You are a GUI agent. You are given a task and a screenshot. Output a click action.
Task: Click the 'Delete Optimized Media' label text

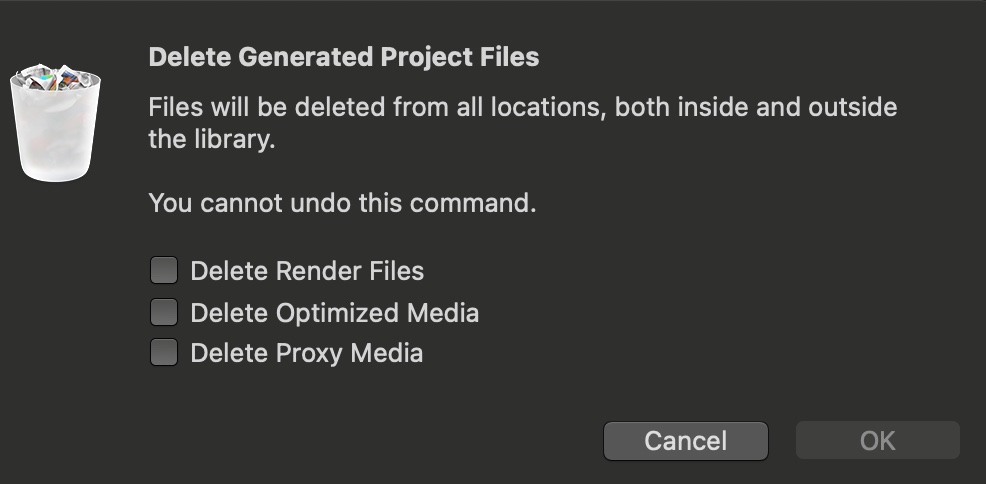click(334, 313)
